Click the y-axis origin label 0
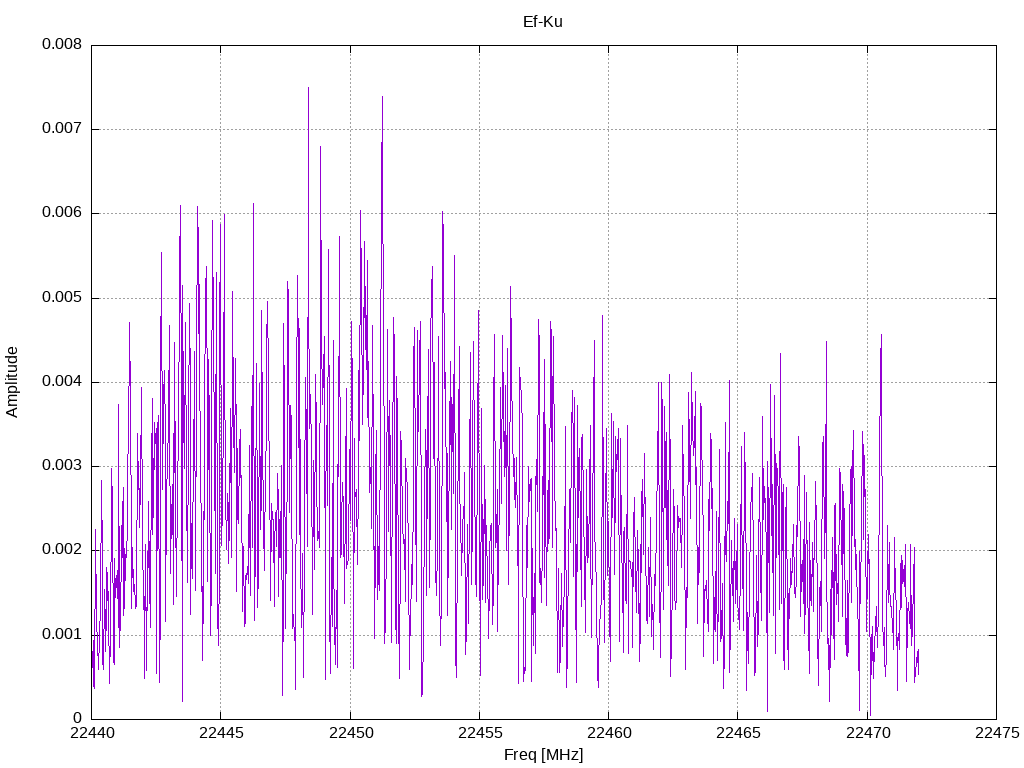This screenshot has height=768, width=1024. pos(78,718)
